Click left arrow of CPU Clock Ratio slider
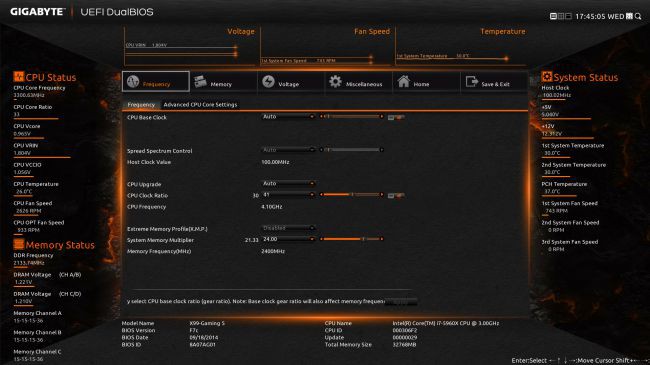 [321, 195]
